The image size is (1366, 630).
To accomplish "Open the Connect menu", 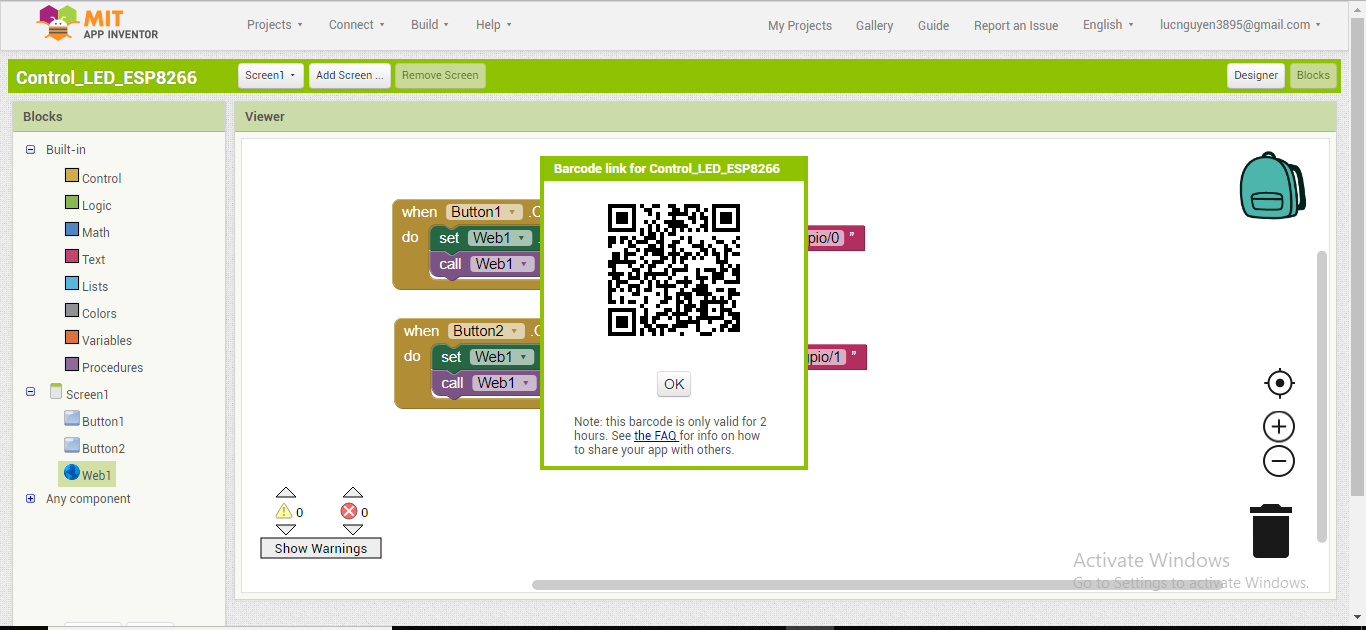I will pyautogui.click(x=357, y=25).
